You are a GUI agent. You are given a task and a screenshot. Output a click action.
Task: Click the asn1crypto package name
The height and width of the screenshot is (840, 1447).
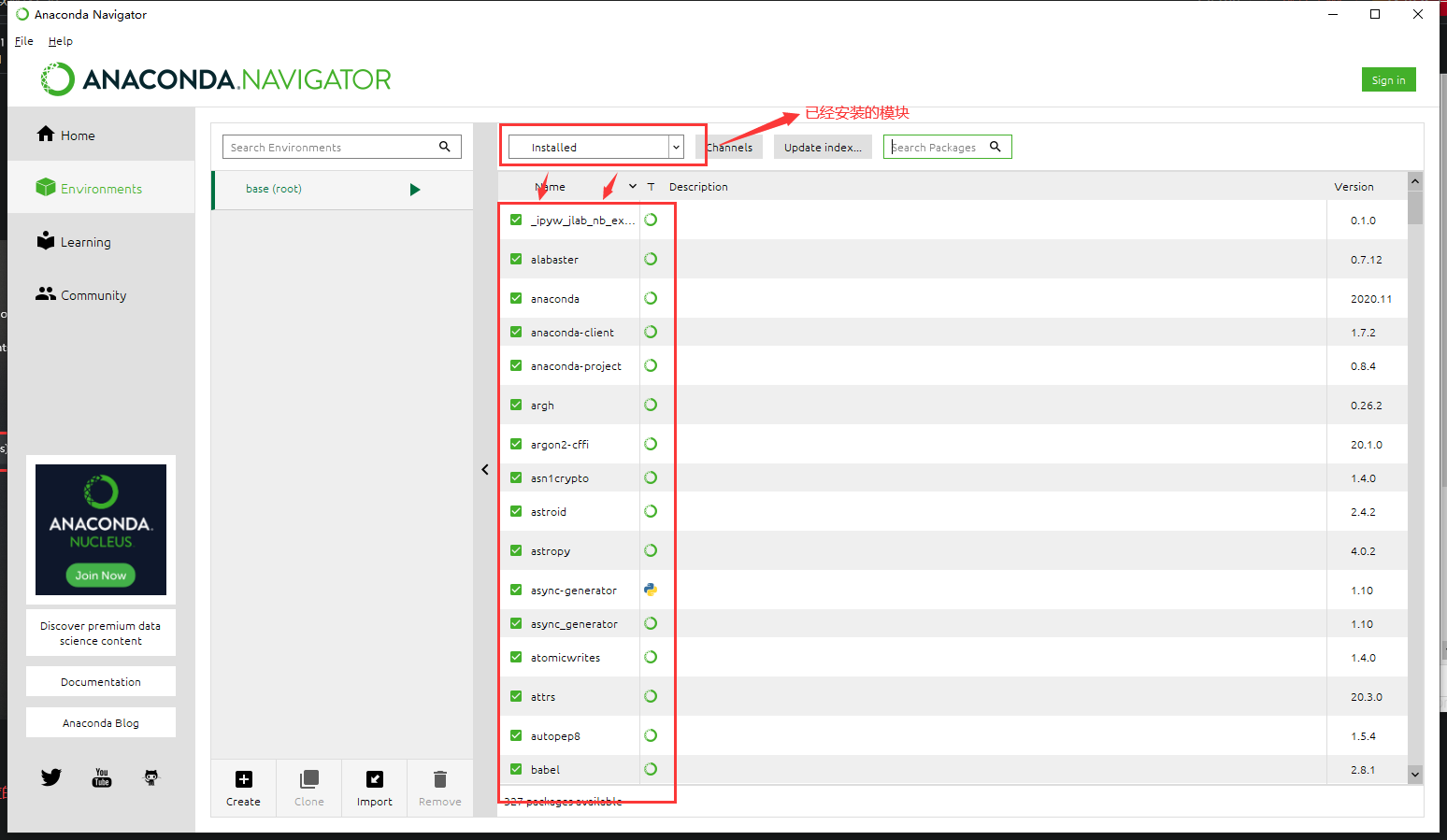[x=560, y=478]
